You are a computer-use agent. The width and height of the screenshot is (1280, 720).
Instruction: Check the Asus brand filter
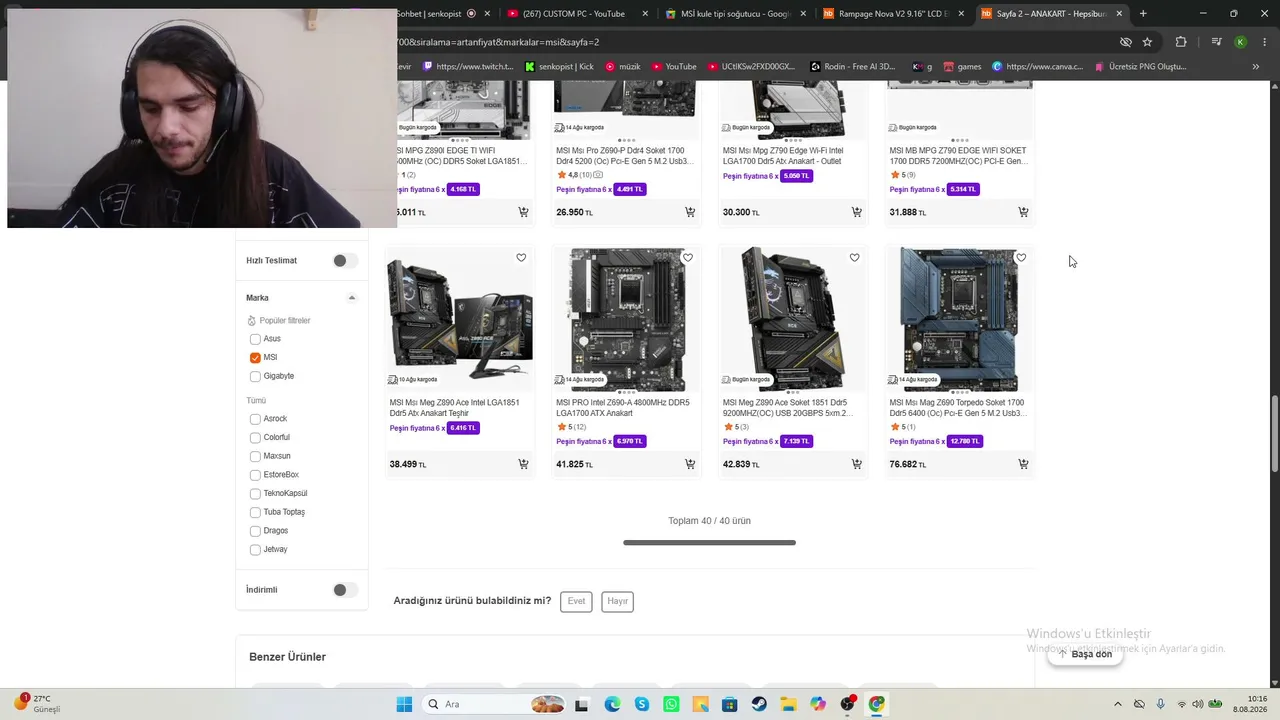coord(255,339)
